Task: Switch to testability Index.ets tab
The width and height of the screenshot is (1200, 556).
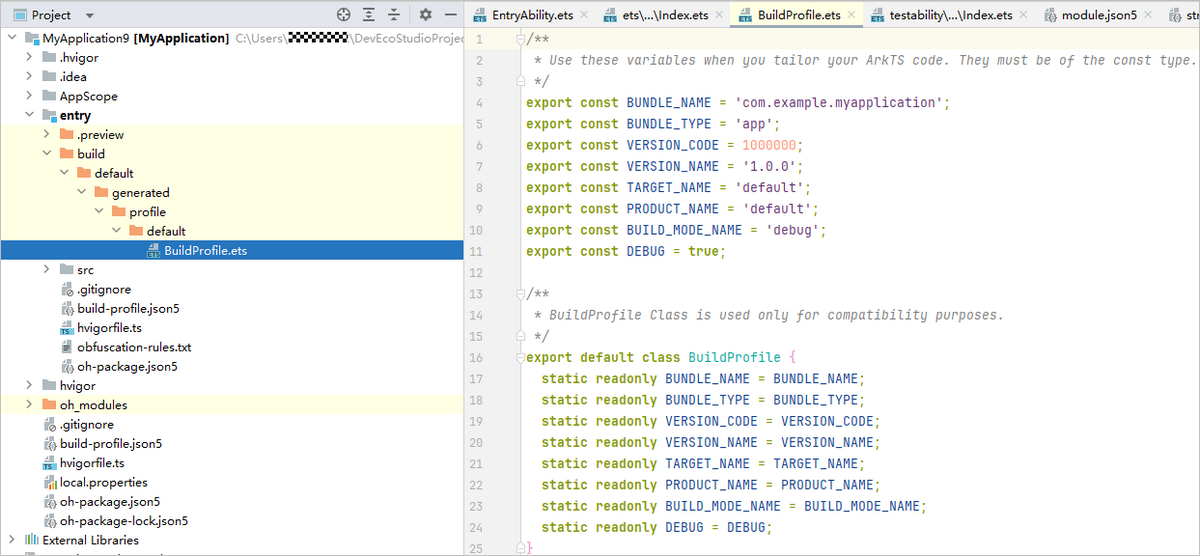Action: [x=951, y=15]
